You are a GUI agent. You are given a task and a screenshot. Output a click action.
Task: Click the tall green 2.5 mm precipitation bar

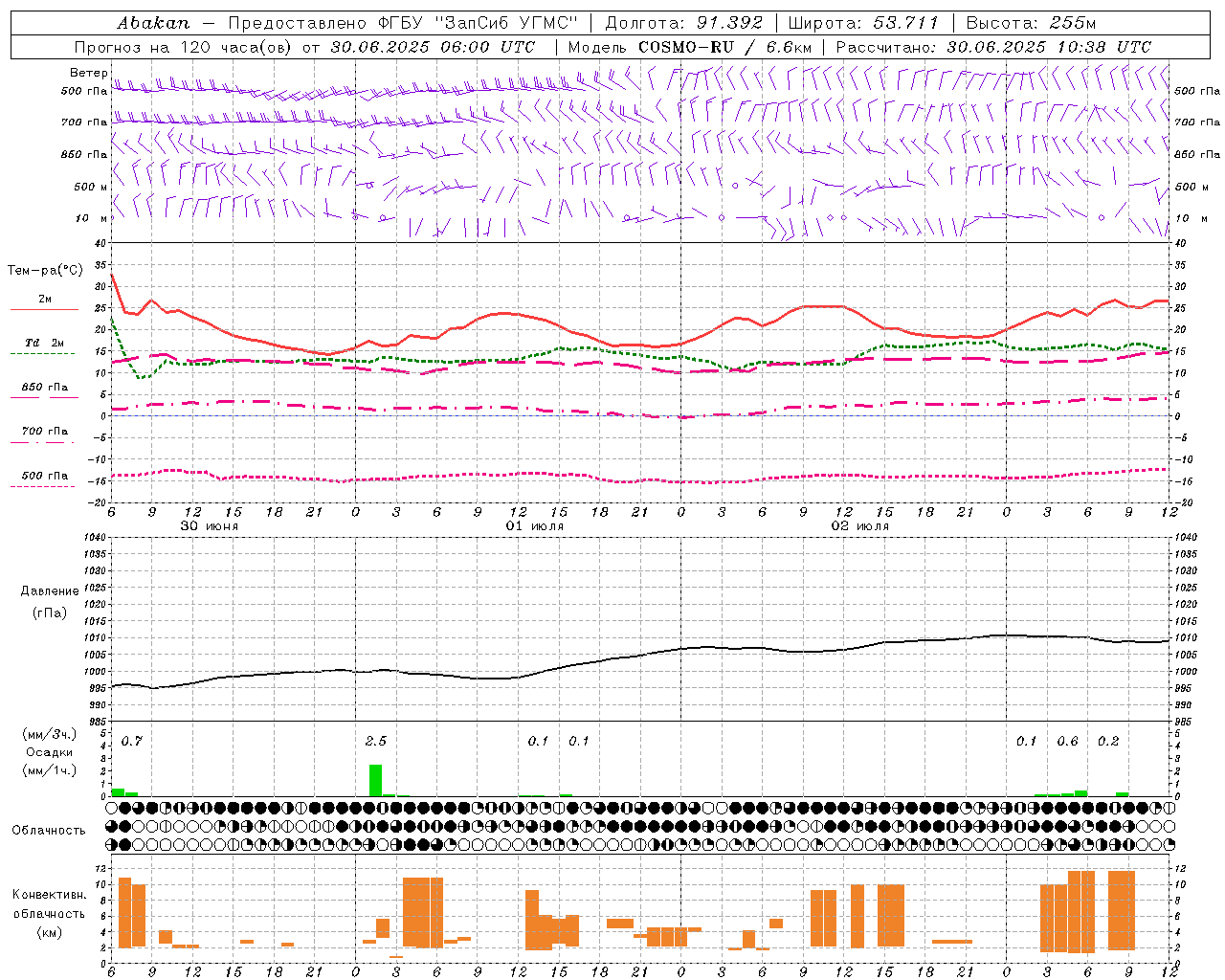pos(376,780)
